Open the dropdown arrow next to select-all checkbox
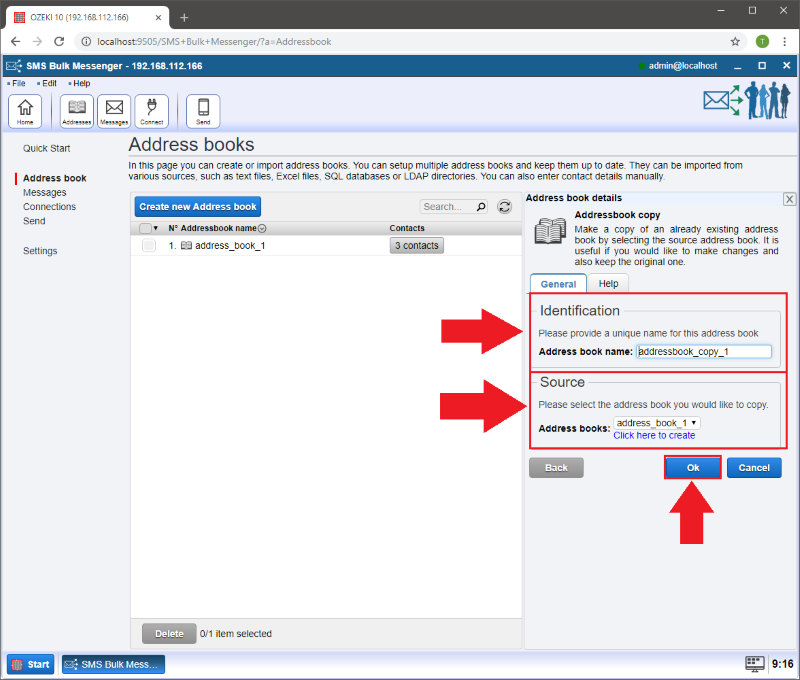This screenshot has width=800, height=680. (156, 228)
